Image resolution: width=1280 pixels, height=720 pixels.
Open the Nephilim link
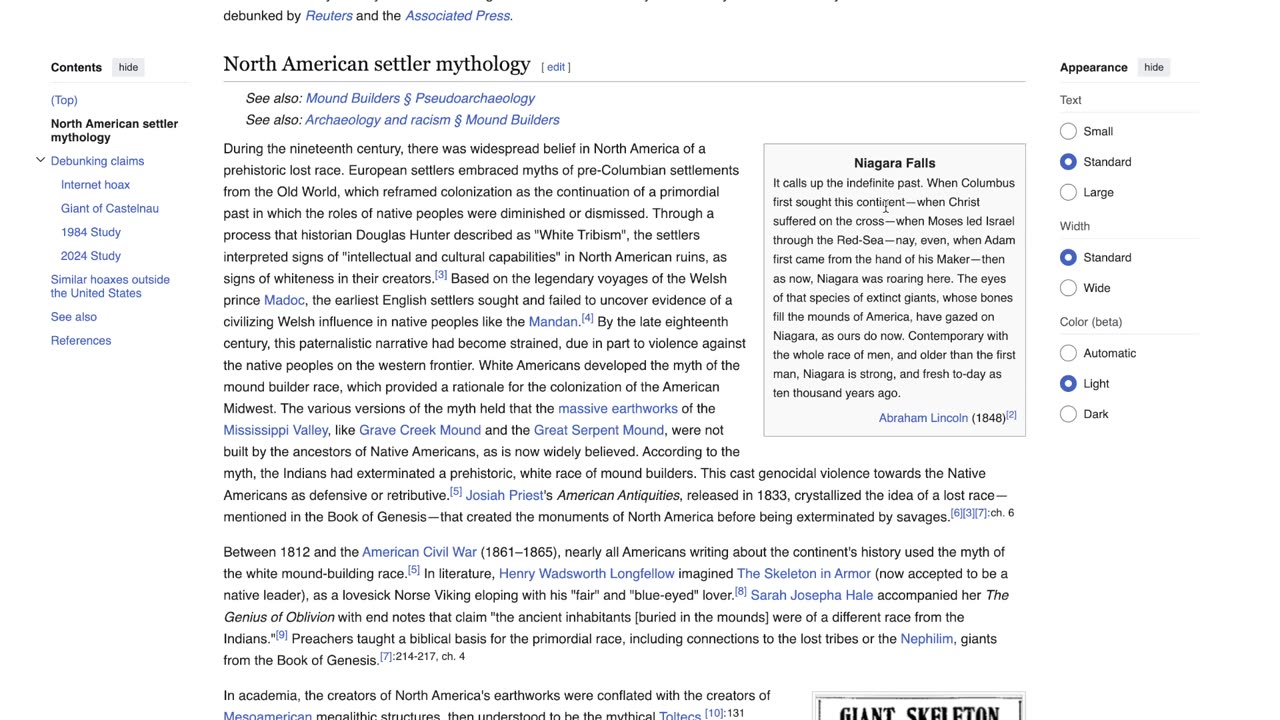(x=926, y=639)
